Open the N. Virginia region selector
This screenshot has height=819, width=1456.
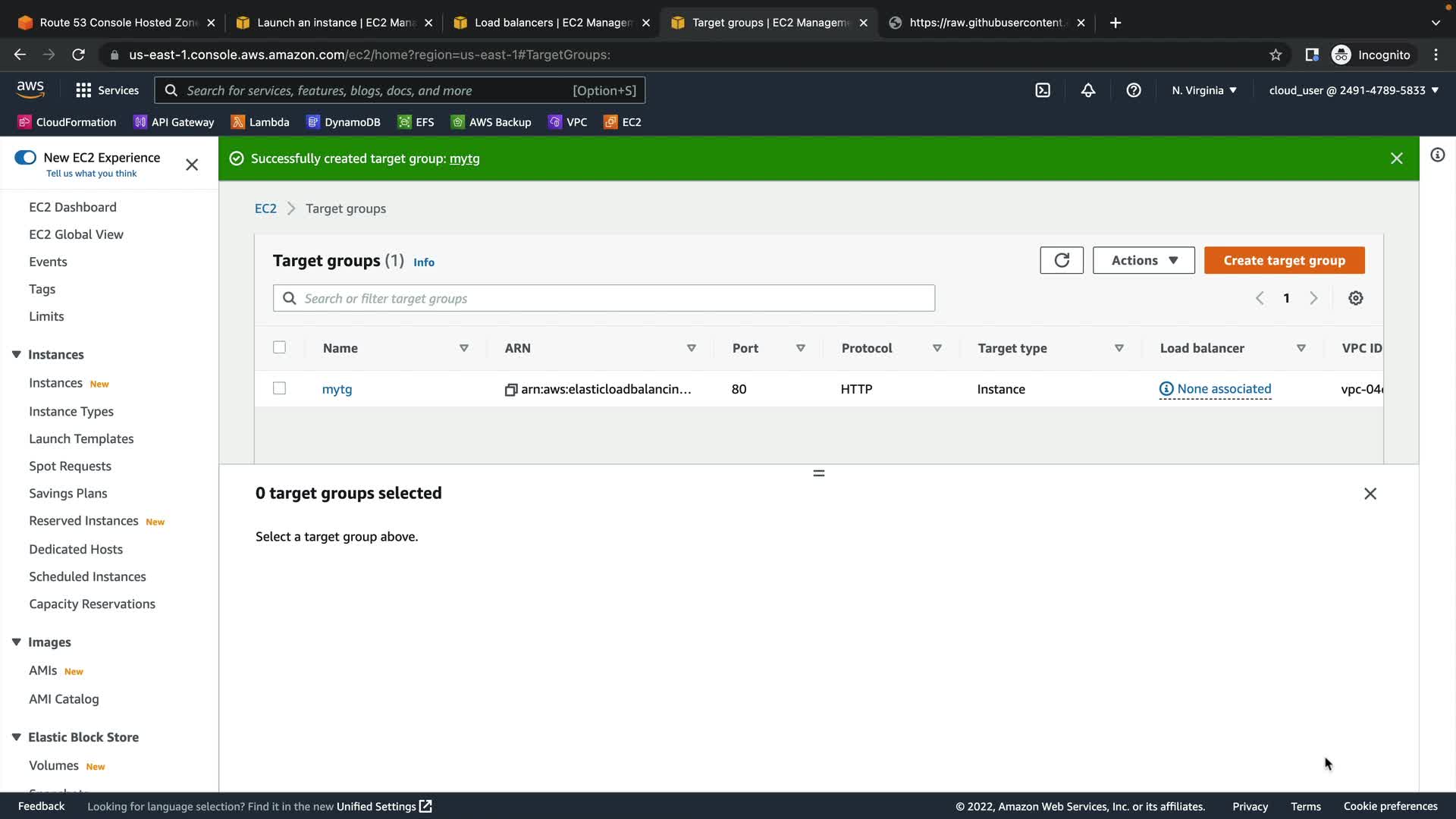(x=1204, y=90)
